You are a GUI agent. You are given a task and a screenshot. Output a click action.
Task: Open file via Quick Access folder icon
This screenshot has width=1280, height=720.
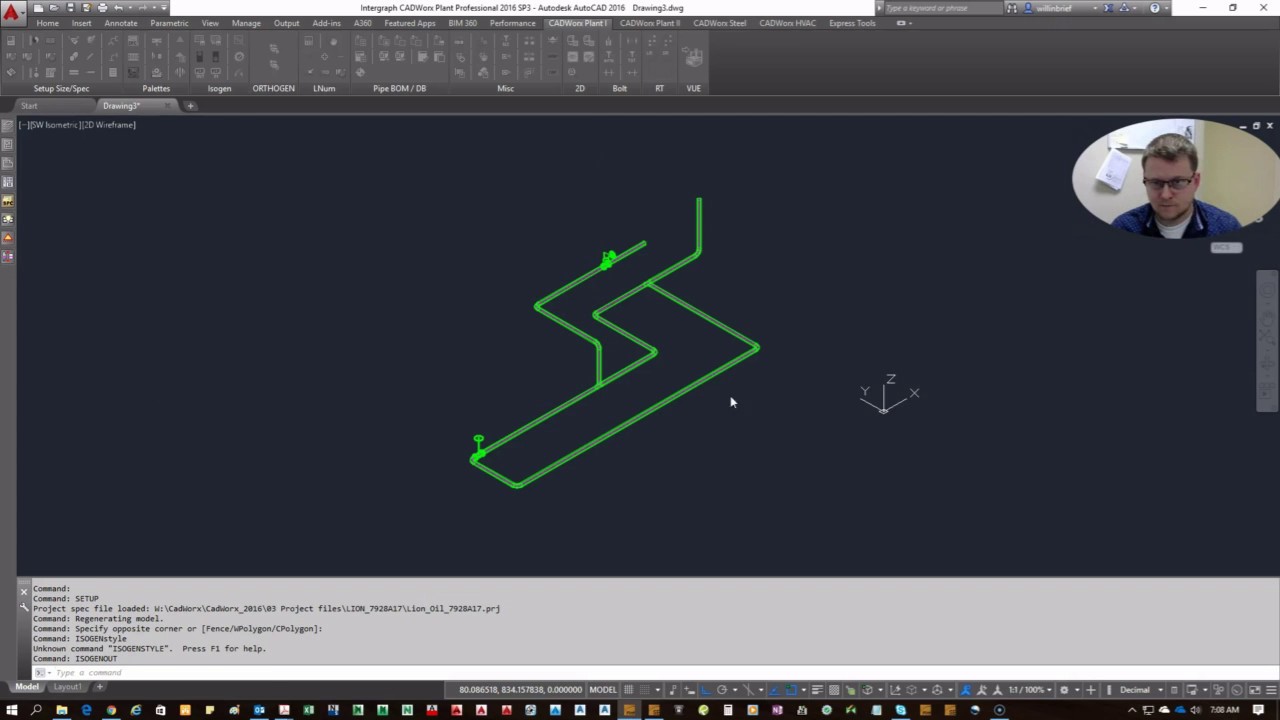(x=54, y=8)
